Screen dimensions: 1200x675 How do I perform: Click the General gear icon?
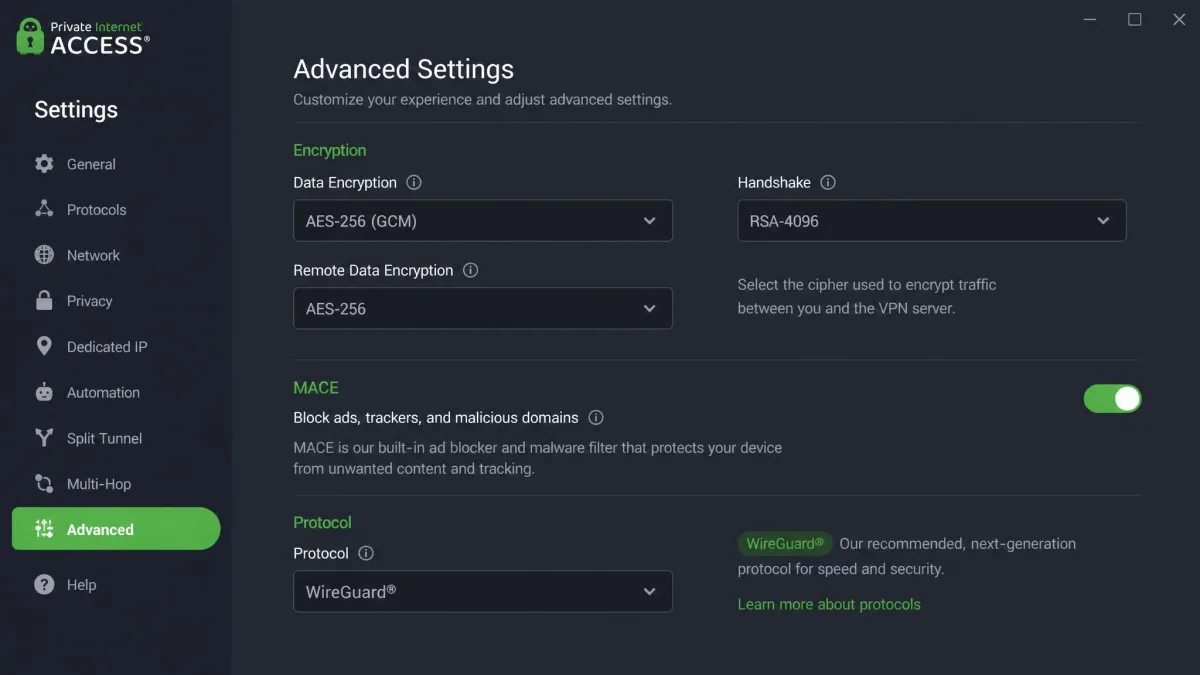(44, 164)
